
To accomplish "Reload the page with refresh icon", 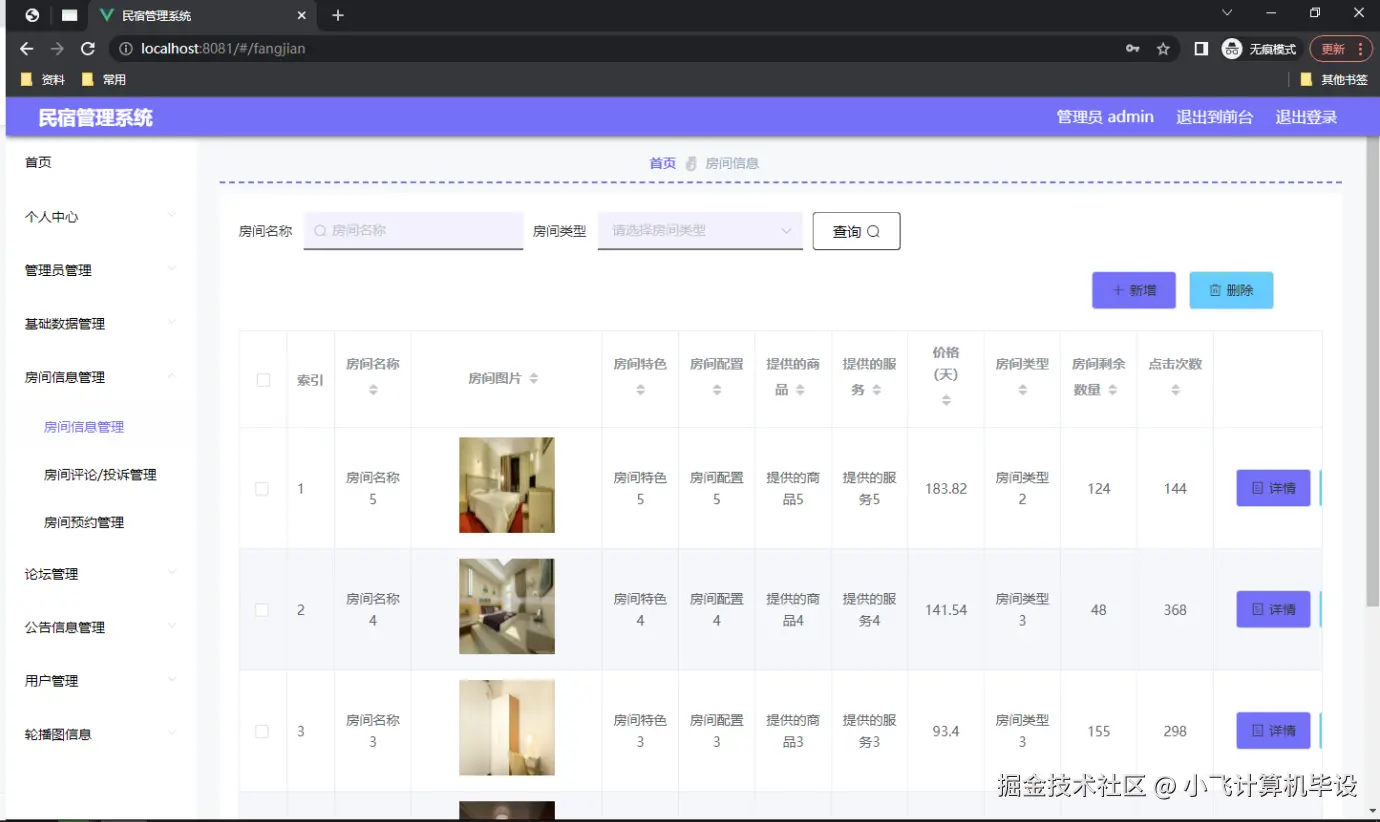I will [x=88, y=49].
